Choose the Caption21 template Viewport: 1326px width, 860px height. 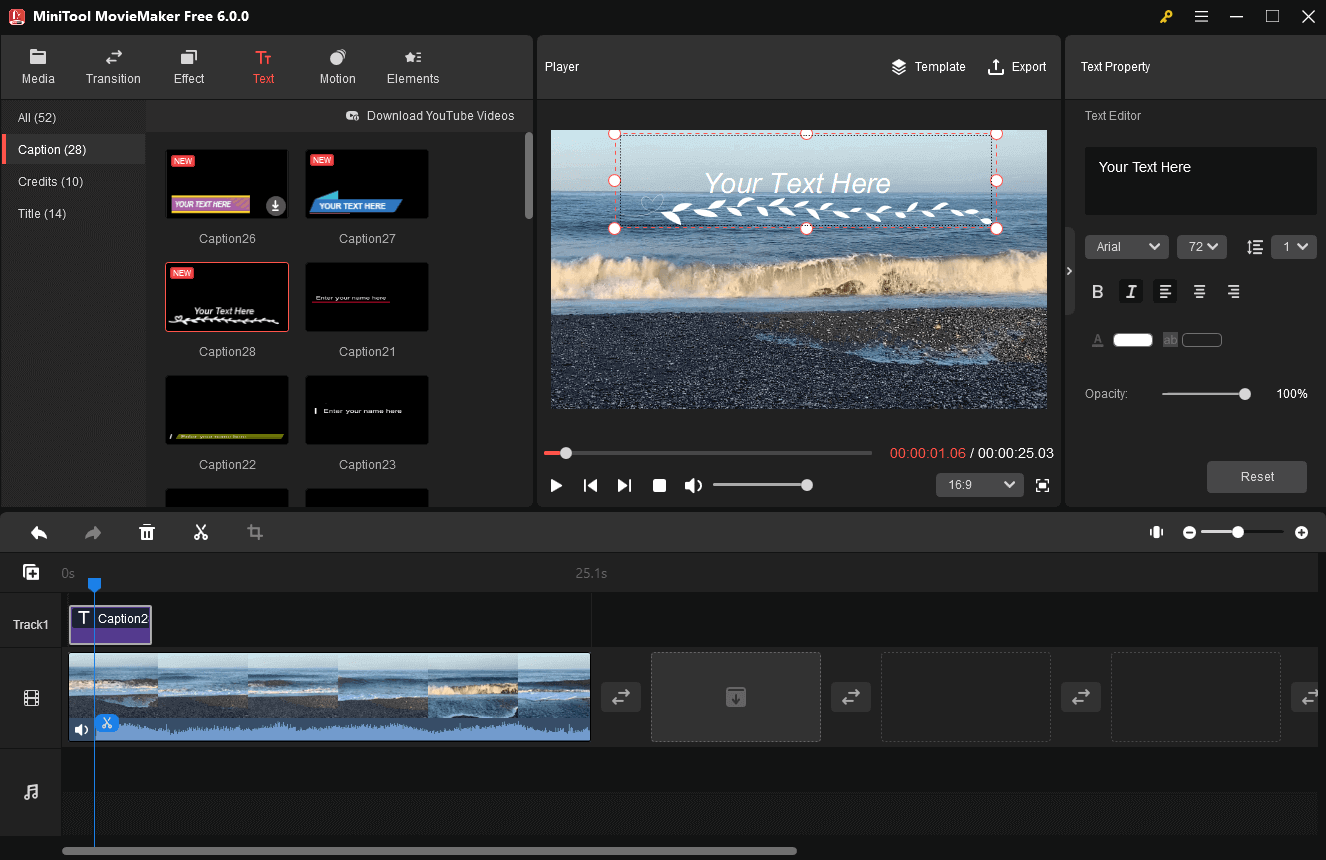click(367, 297)
